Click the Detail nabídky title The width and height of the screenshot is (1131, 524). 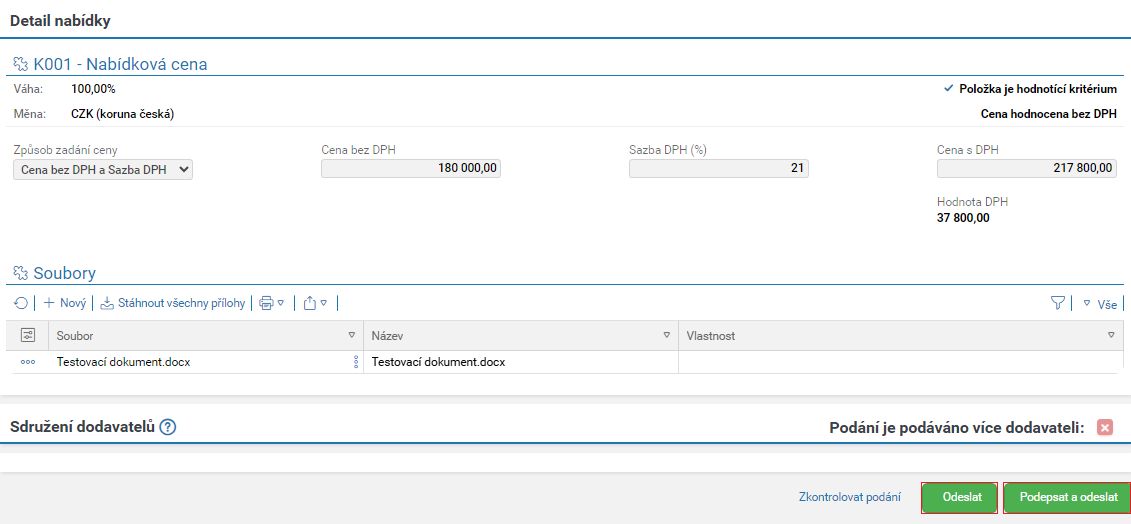tap(60, 21)
